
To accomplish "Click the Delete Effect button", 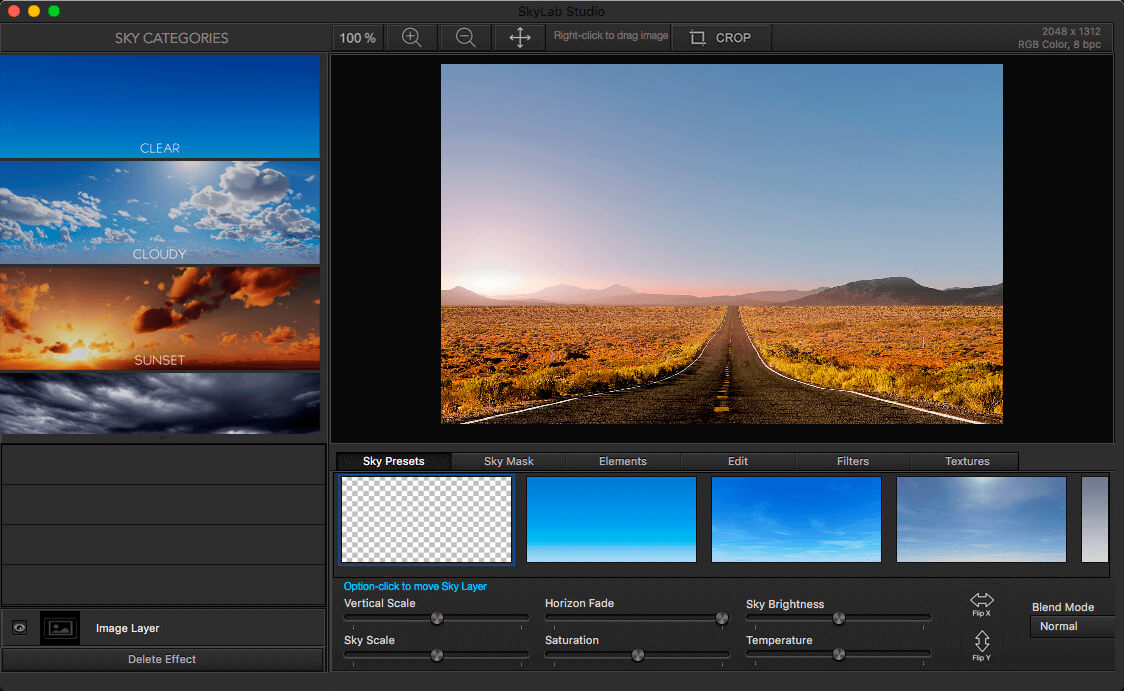I will click(162, 659).
